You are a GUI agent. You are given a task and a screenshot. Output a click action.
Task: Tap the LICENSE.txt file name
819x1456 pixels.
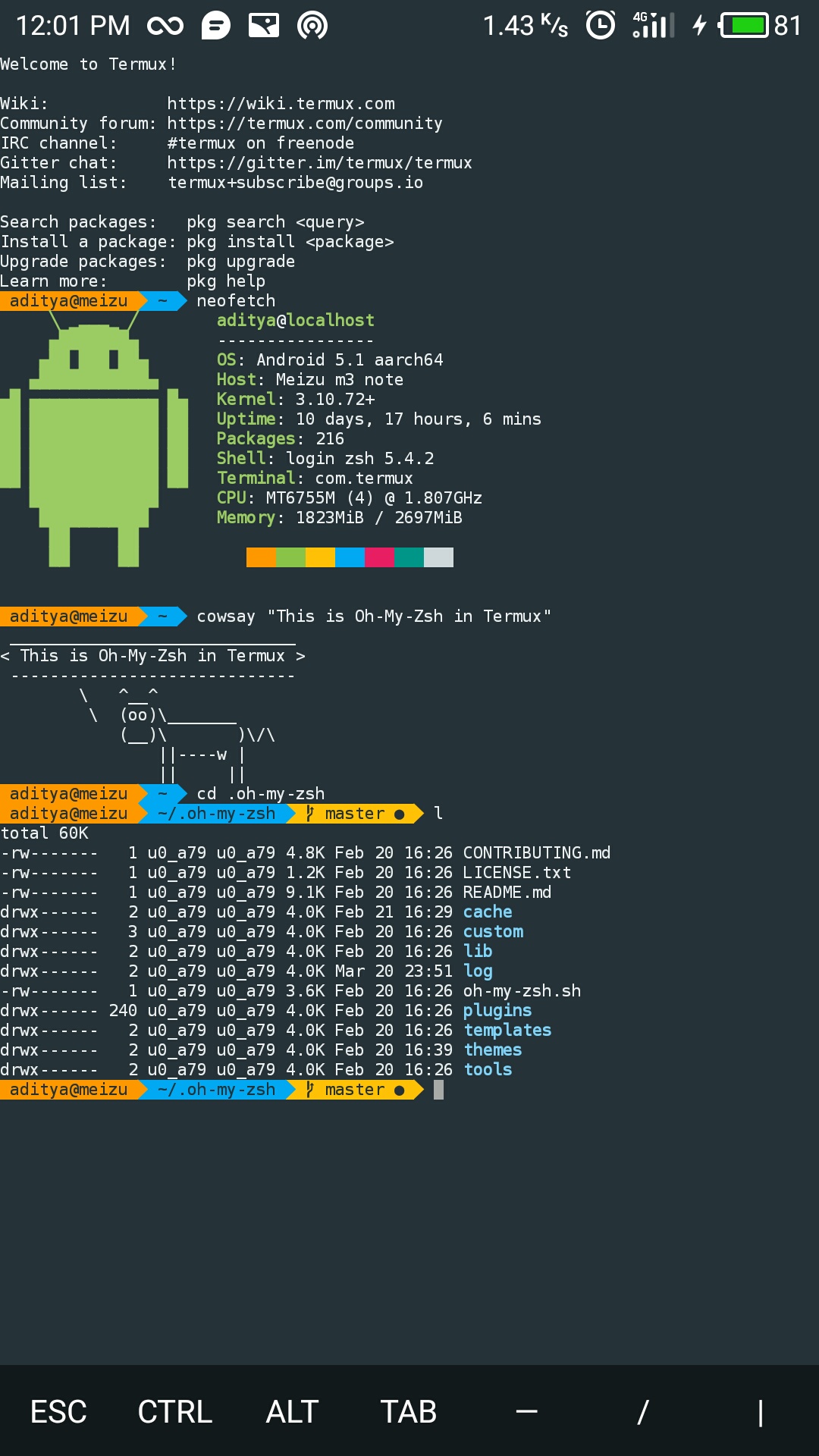tap(517, 873)
